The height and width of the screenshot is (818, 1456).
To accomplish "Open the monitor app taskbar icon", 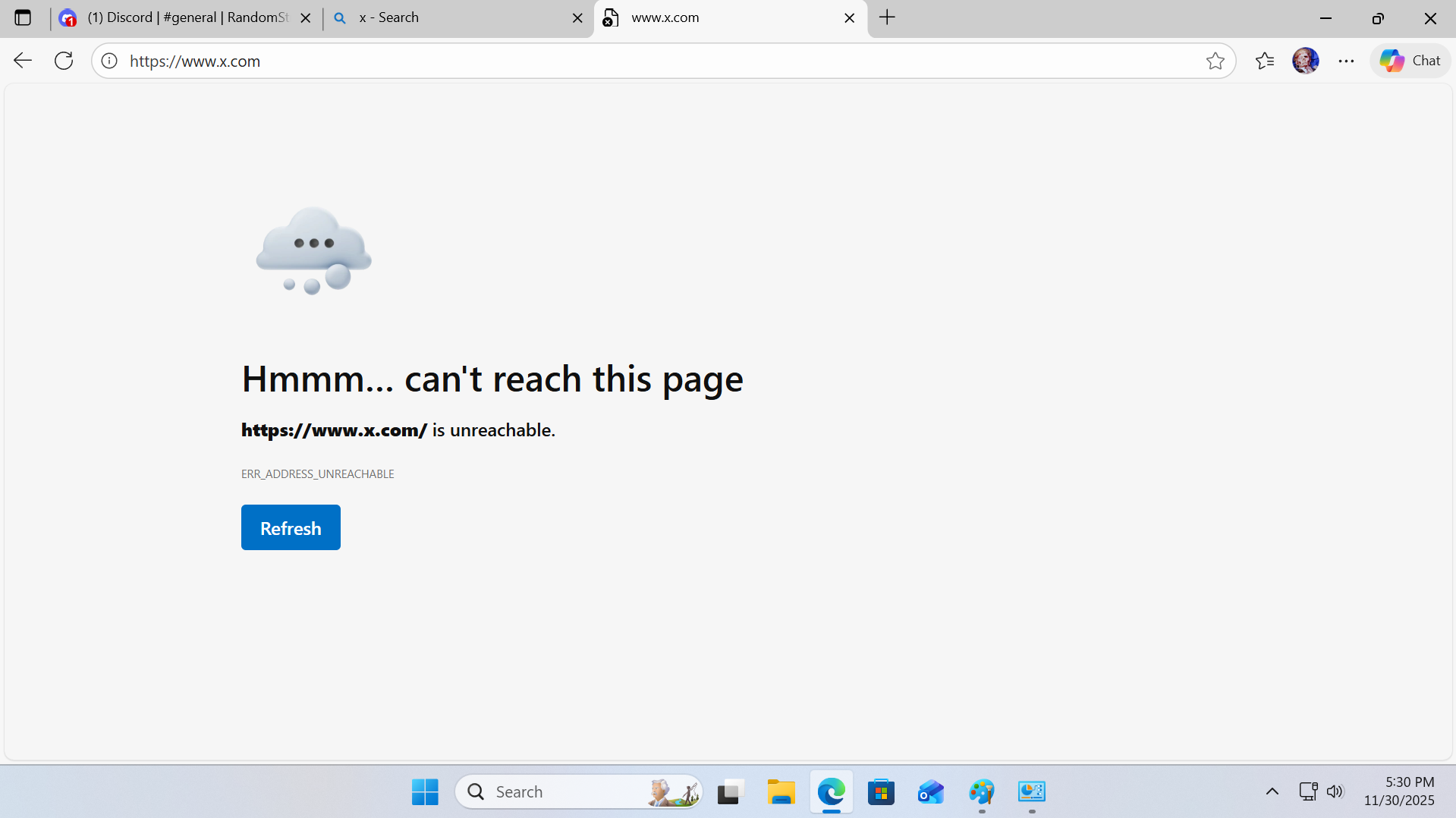I will coord(1032,791).
